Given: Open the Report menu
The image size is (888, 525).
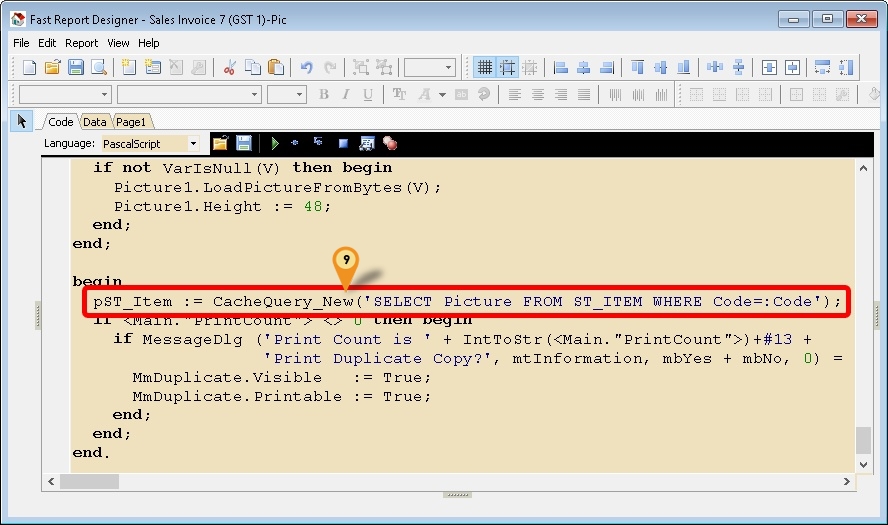Looking at the screenshot, I should point(81,43).
